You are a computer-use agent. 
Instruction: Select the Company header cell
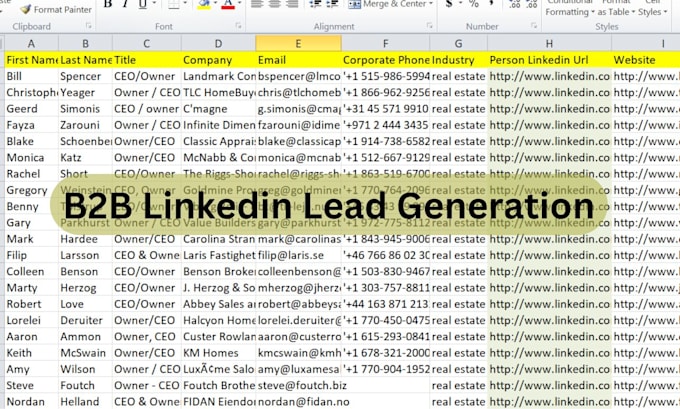point(219,60)
